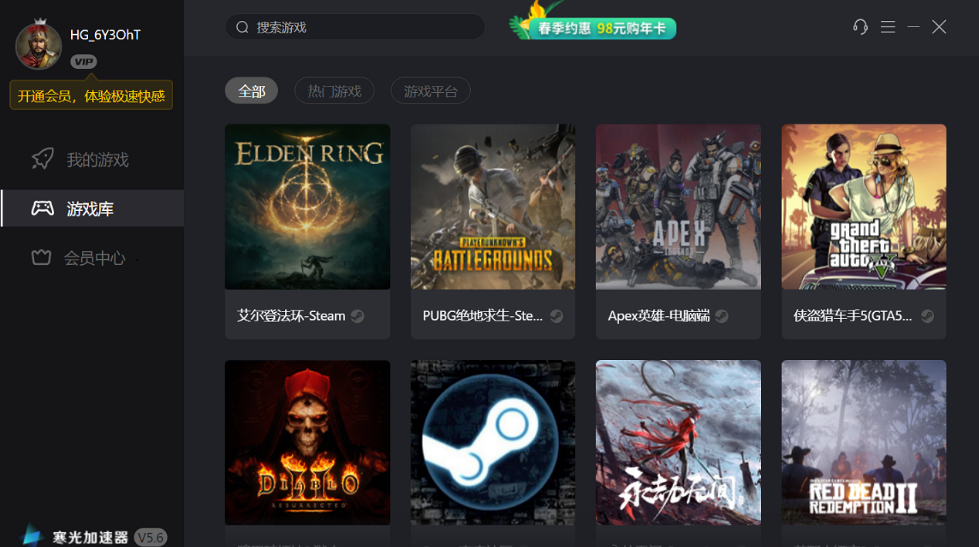Viewport: 979px width, 547px height.
Task: Click the gamepad icon for 游戏库
Action: click(x=42, y=208)
